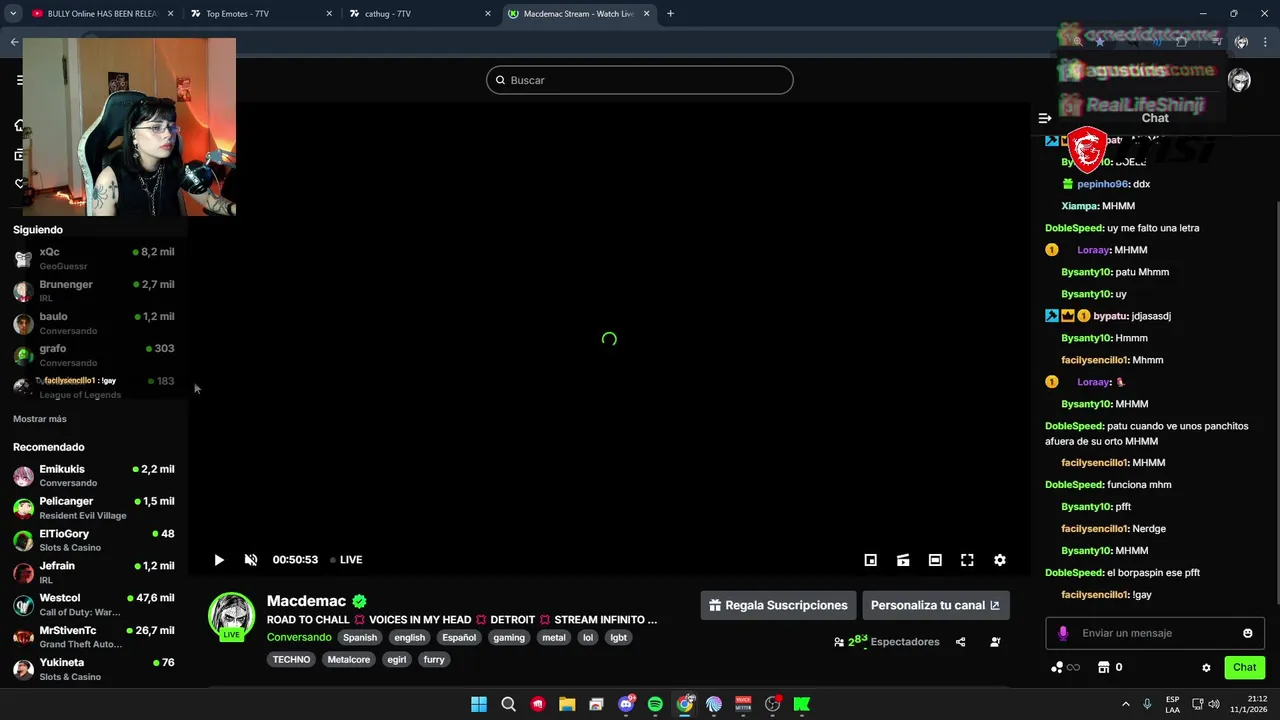
Task: Select the Spanish tag
Action: click(360, 637)
